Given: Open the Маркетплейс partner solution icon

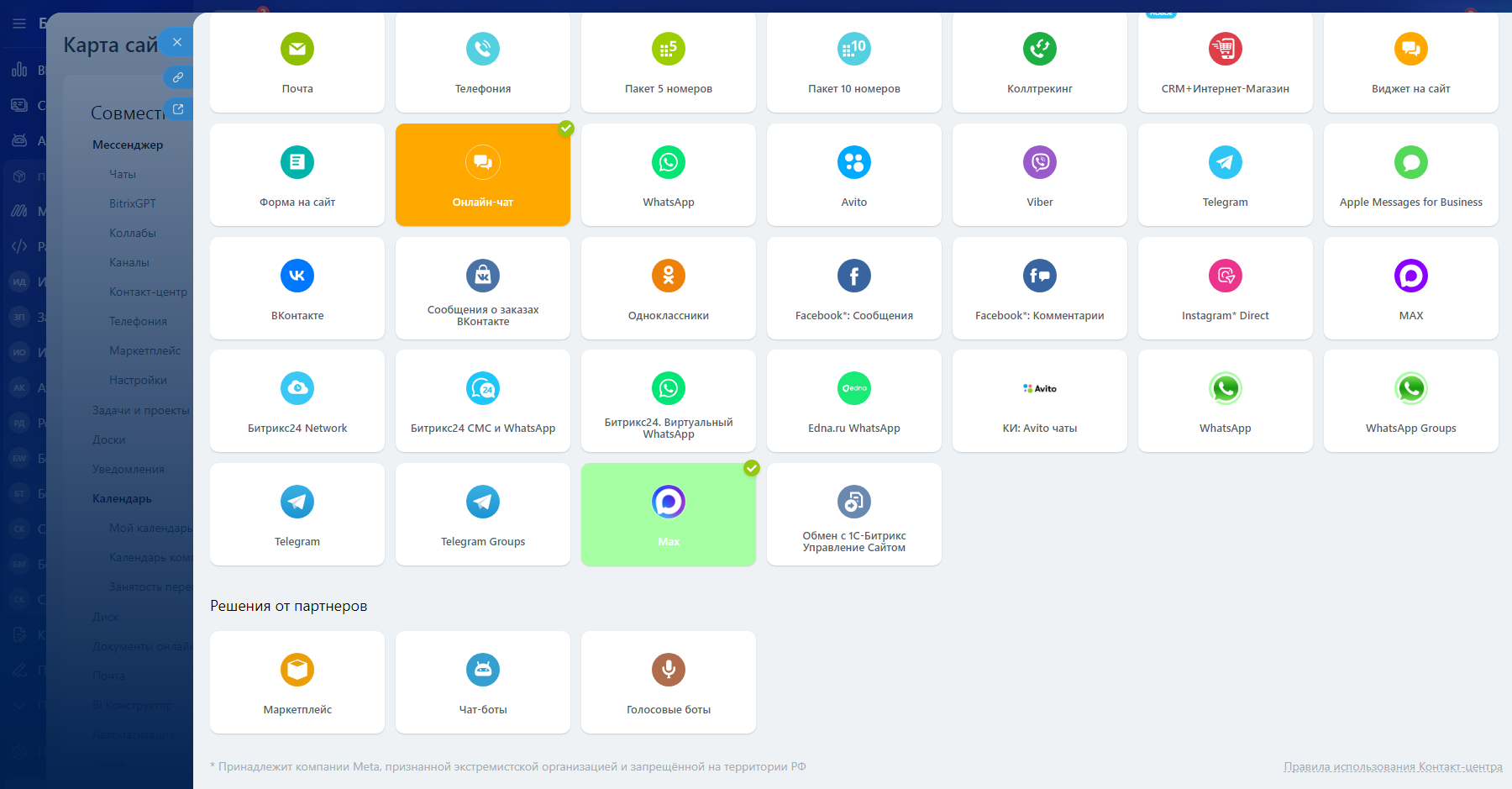Looking at the screenshot, I should [297, 670].
